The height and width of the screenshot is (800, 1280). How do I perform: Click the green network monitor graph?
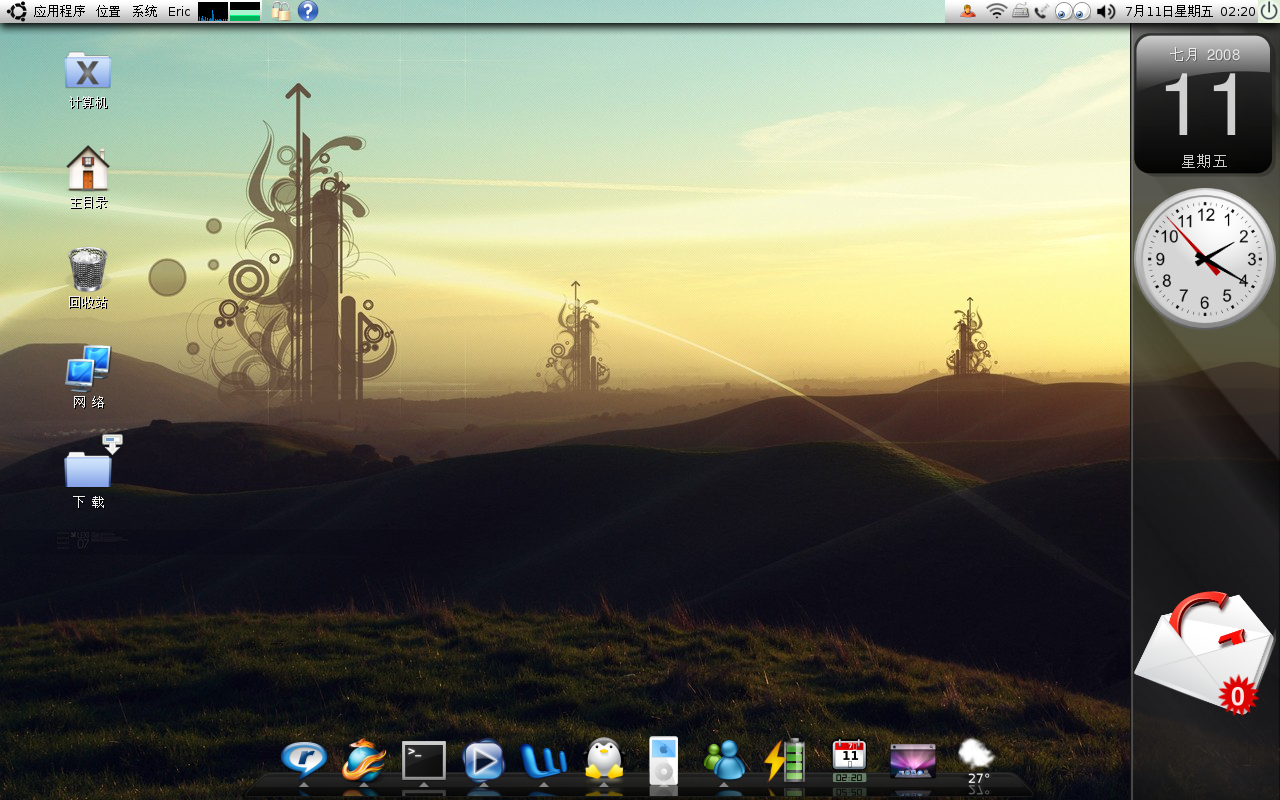pos(245,11)
